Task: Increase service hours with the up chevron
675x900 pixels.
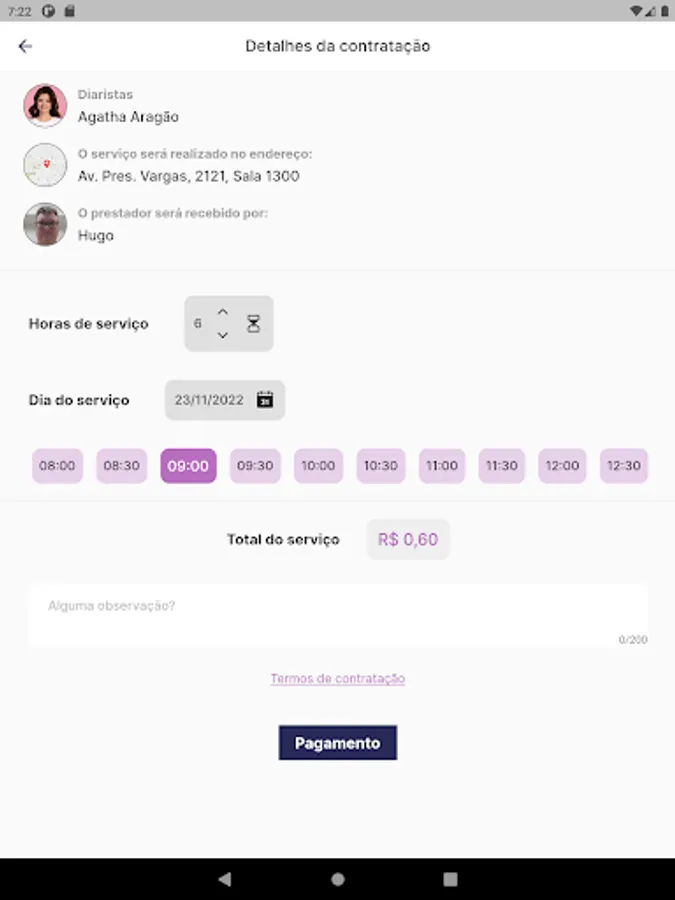Action: [x=223, y=312]
